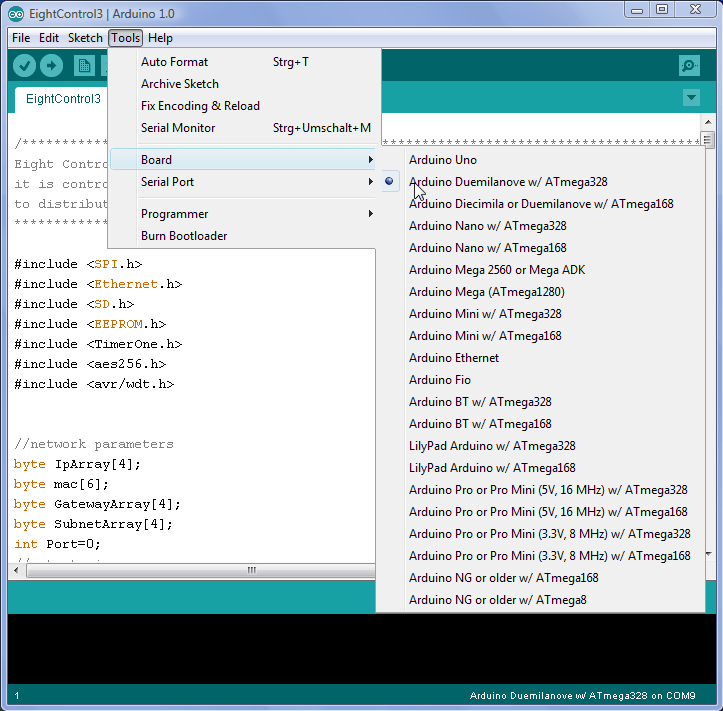Open the Serial Monitor magnifier icon
The height and width of the screenshot is (711, 723).
689,65
